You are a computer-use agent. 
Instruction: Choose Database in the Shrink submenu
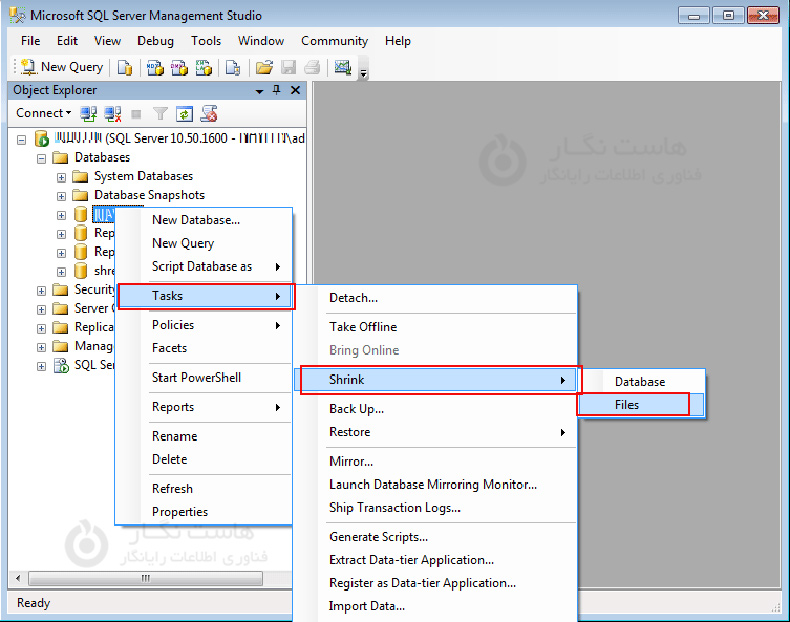click(x=639, y=382)
